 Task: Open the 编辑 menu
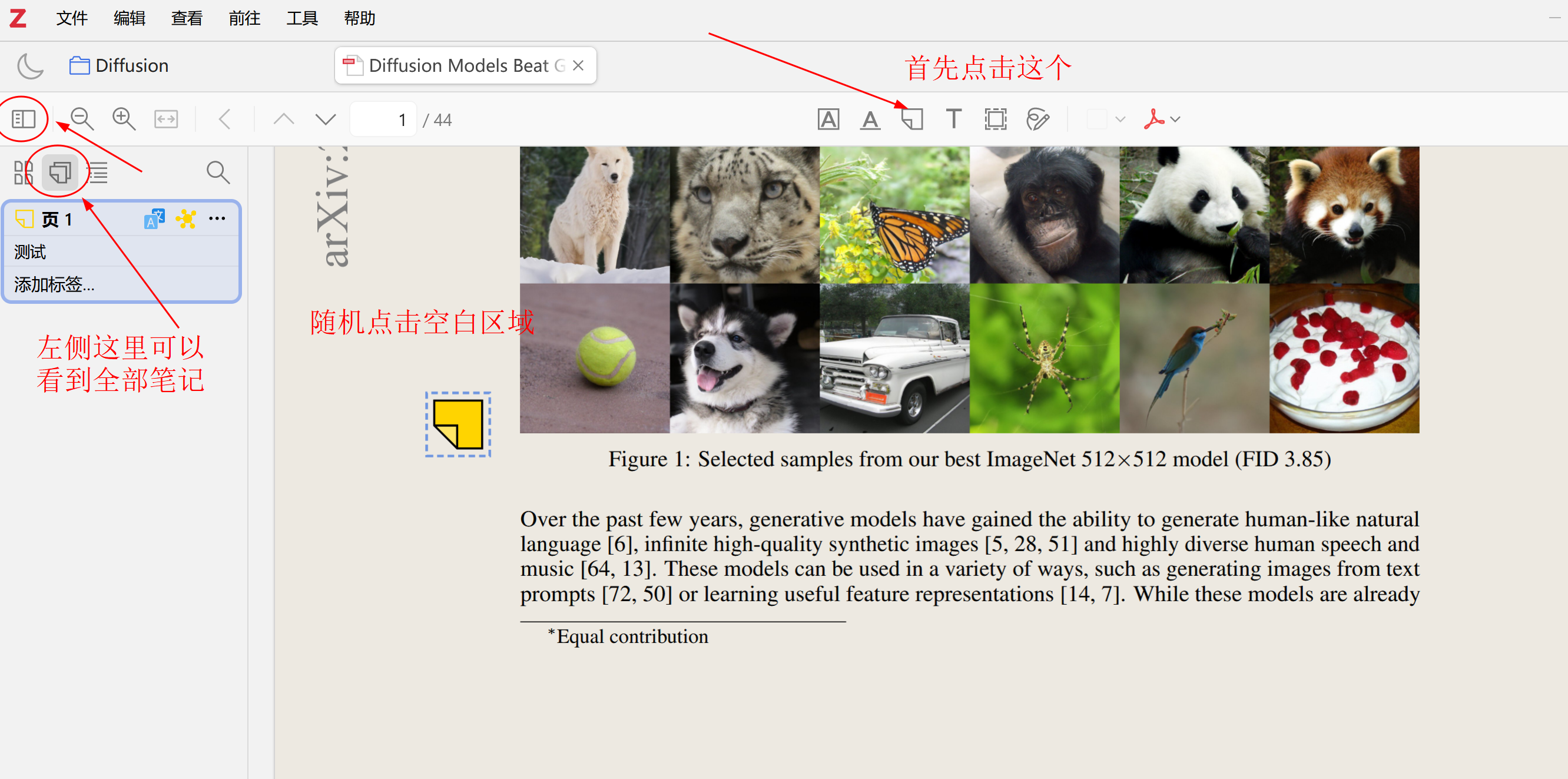129,18
